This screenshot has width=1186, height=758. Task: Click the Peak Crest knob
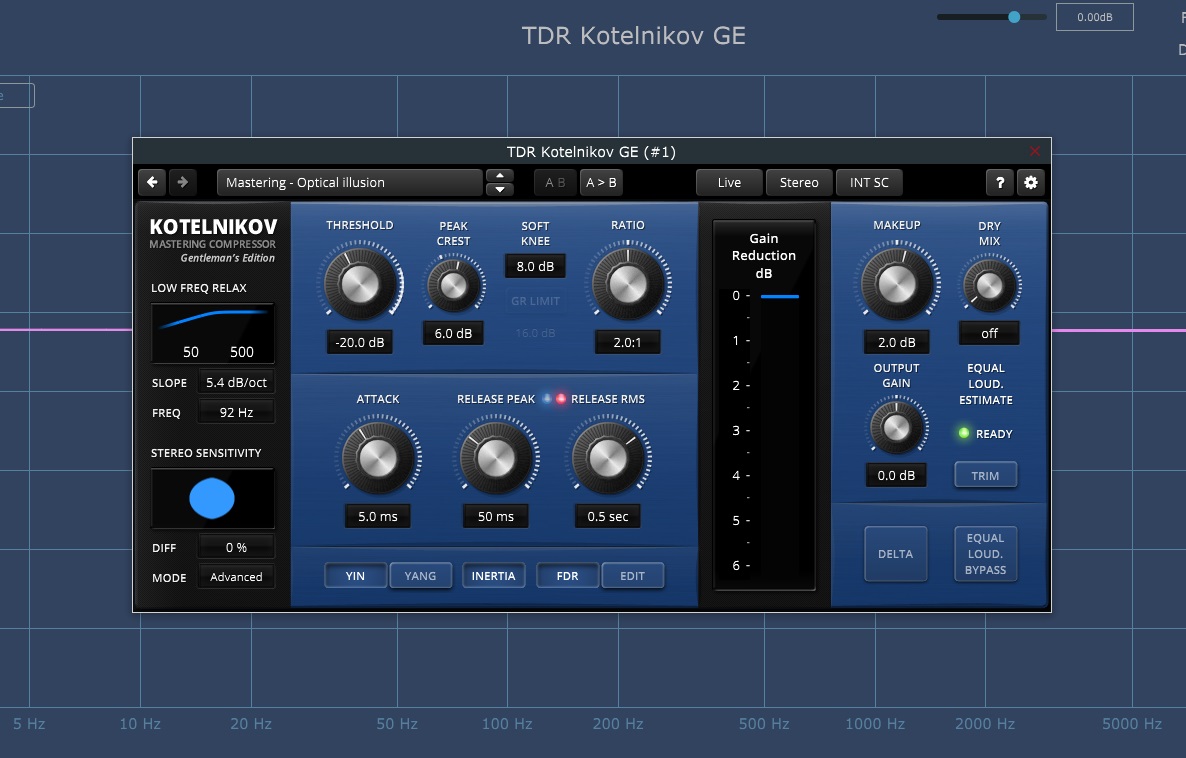(x=453, y=285)
